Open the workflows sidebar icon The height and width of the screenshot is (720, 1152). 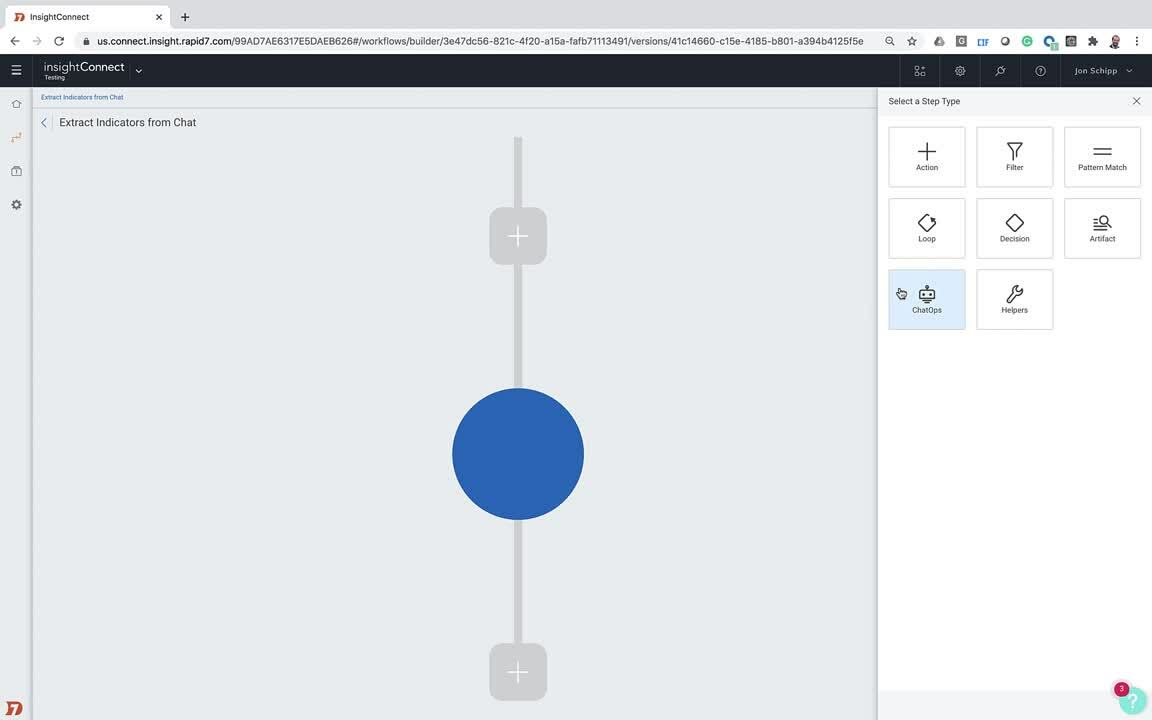click(x=16, y=137)
